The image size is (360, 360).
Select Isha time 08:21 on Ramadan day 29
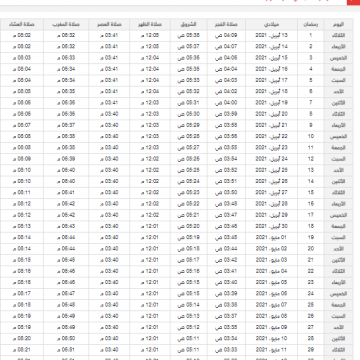click(x=22, y=350)
